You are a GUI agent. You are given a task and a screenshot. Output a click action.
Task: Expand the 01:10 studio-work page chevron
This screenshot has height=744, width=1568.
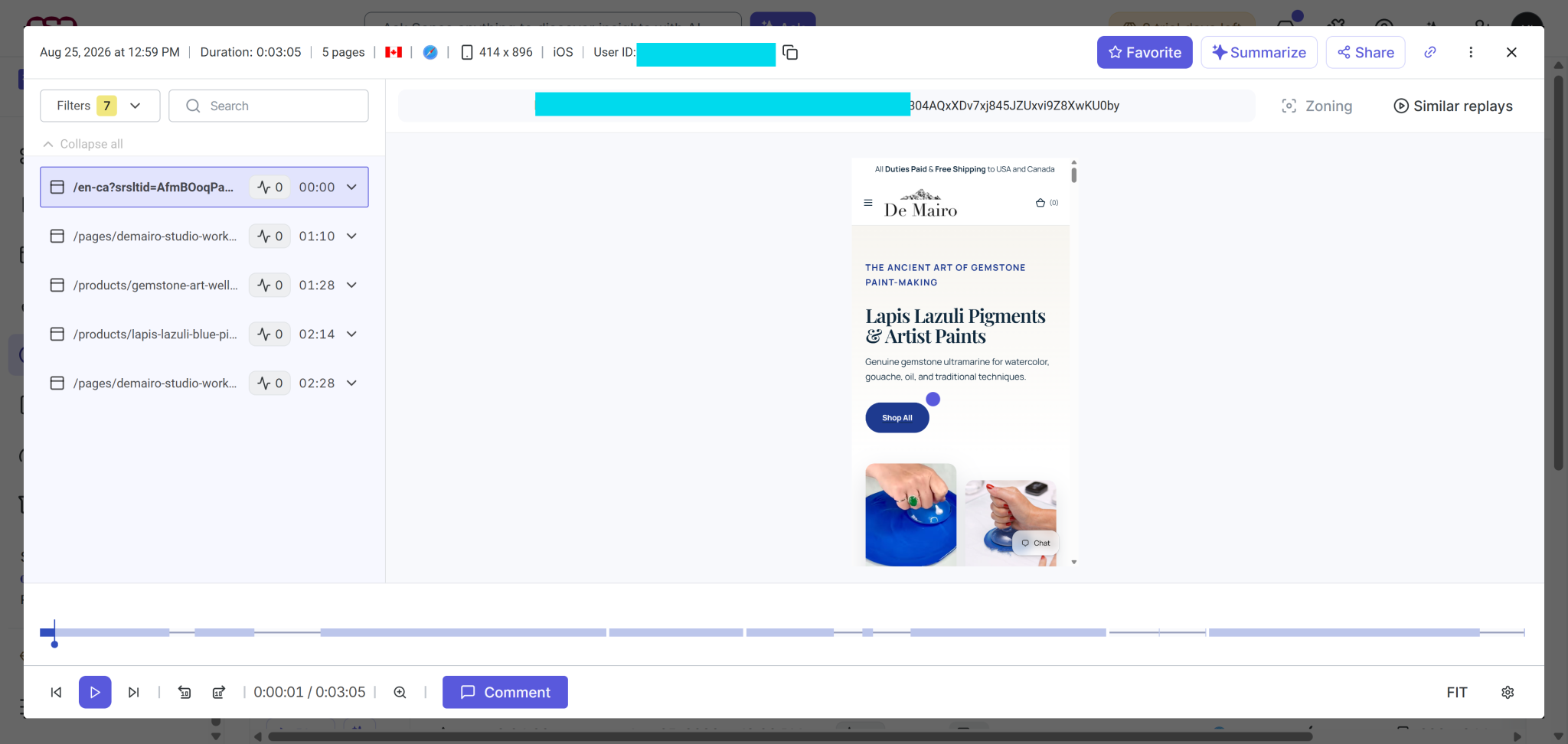(x=351, y=236)
